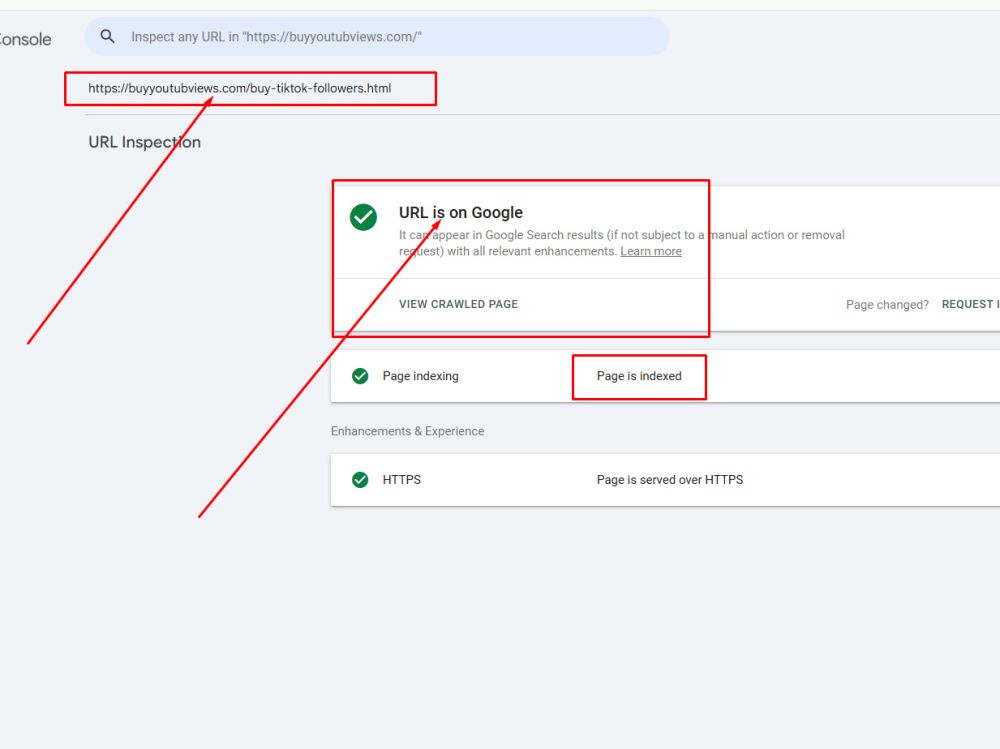Click the URL is on Google title
This screenshot has width=1000, height=749.
460,212
